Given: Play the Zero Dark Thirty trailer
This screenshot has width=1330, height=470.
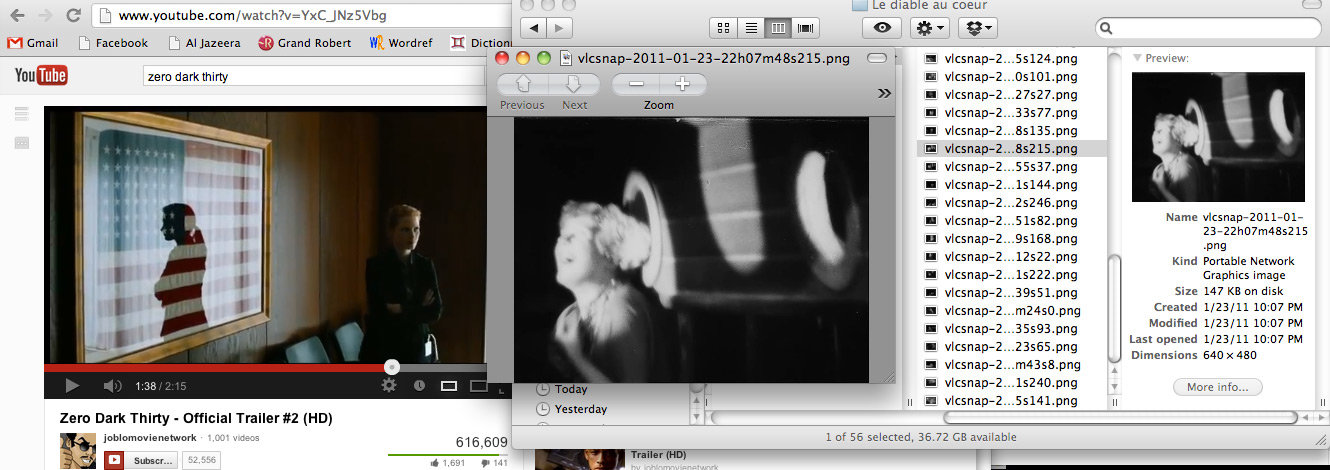Looking at the screenshot, I should pyautogui.click(x=72, y=385).
